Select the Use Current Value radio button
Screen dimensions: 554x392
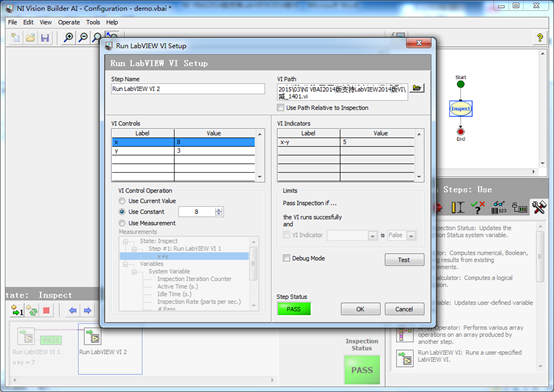click(x=122, y=201)
